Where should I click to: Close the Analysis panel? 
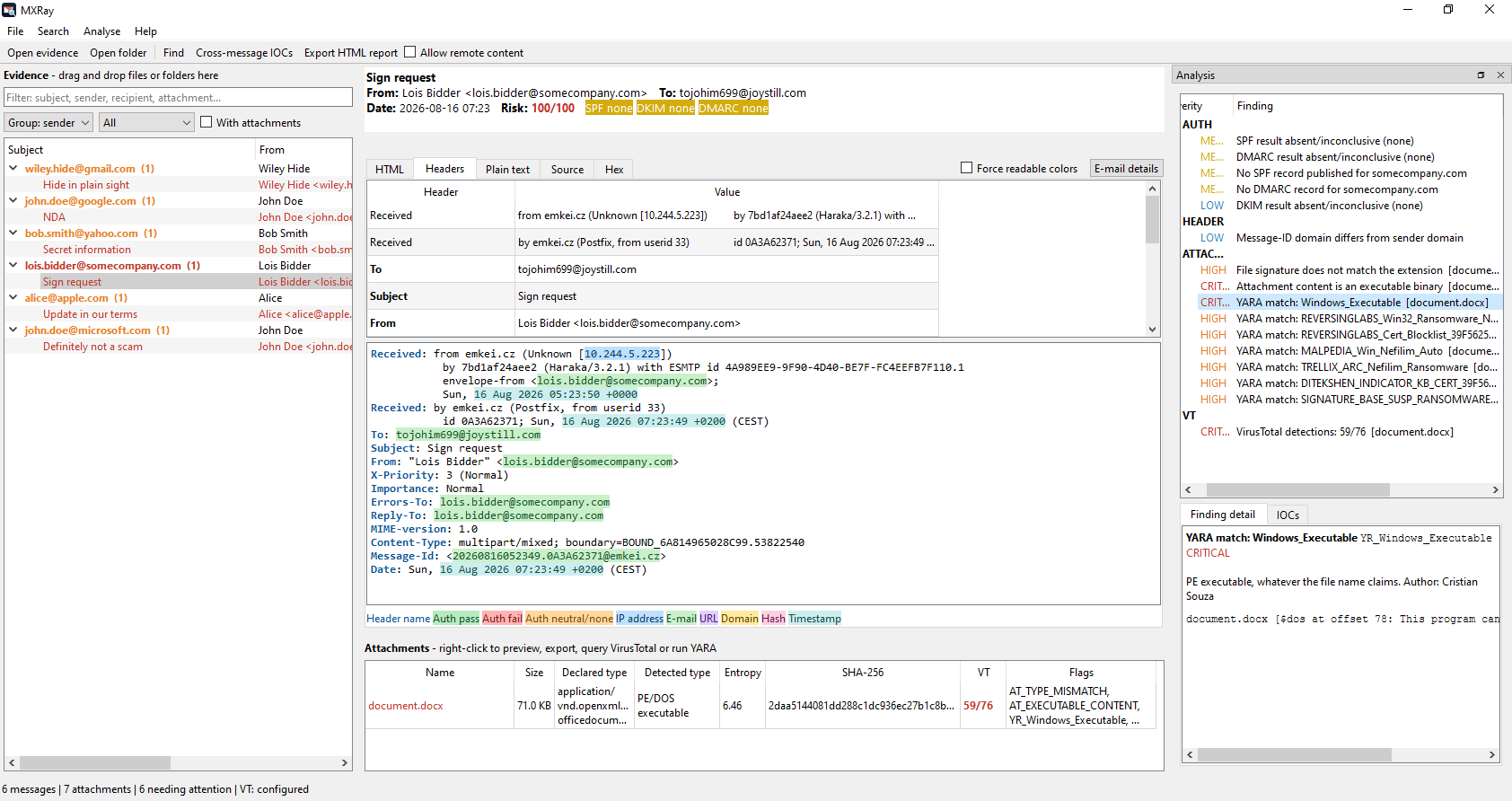click(x=1500, y=75)
